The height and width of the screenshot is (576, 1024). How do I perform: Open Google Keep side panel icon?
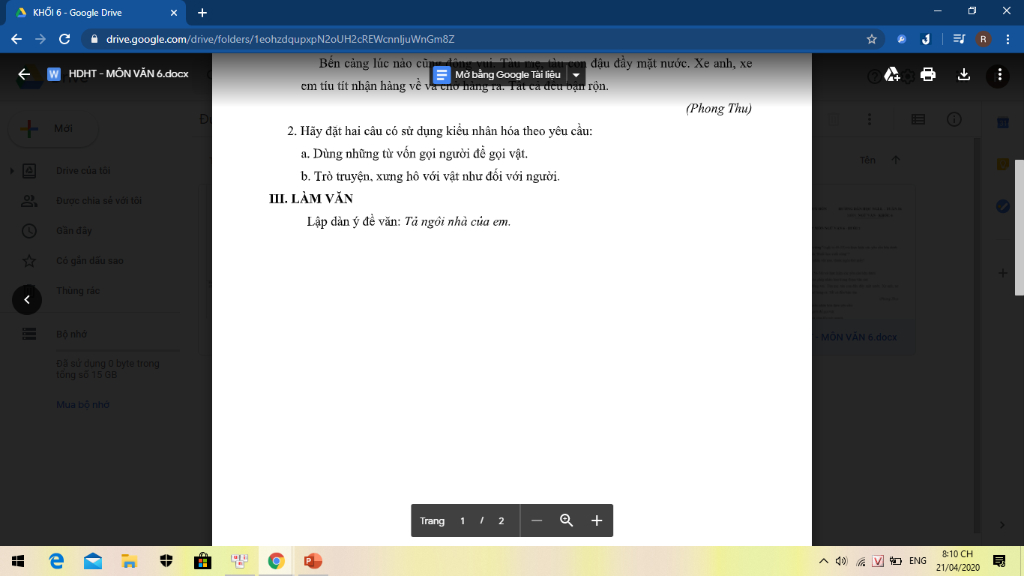click(1003, 165)
